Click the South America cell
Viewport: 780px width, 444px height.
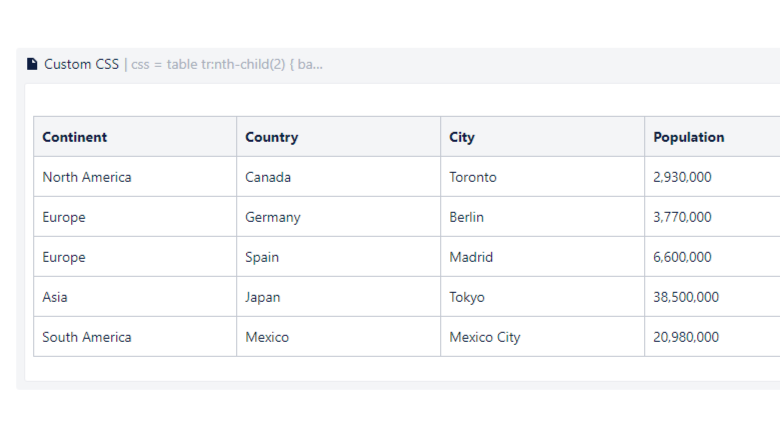[87, 337]
